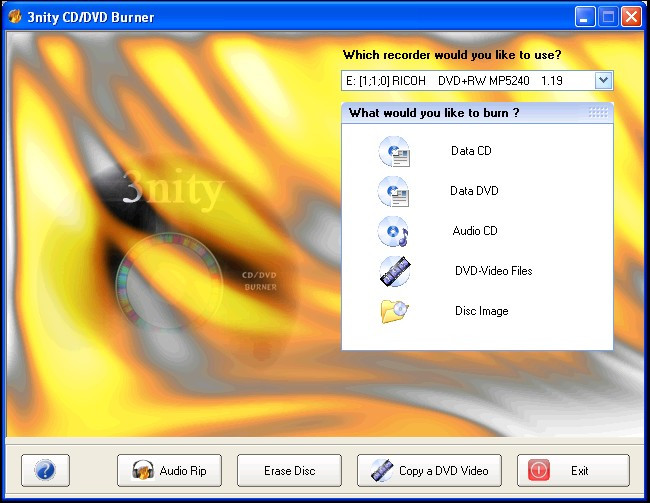Open help with the question mark button
Screen dimensions: 650x503
coord(45,470)
